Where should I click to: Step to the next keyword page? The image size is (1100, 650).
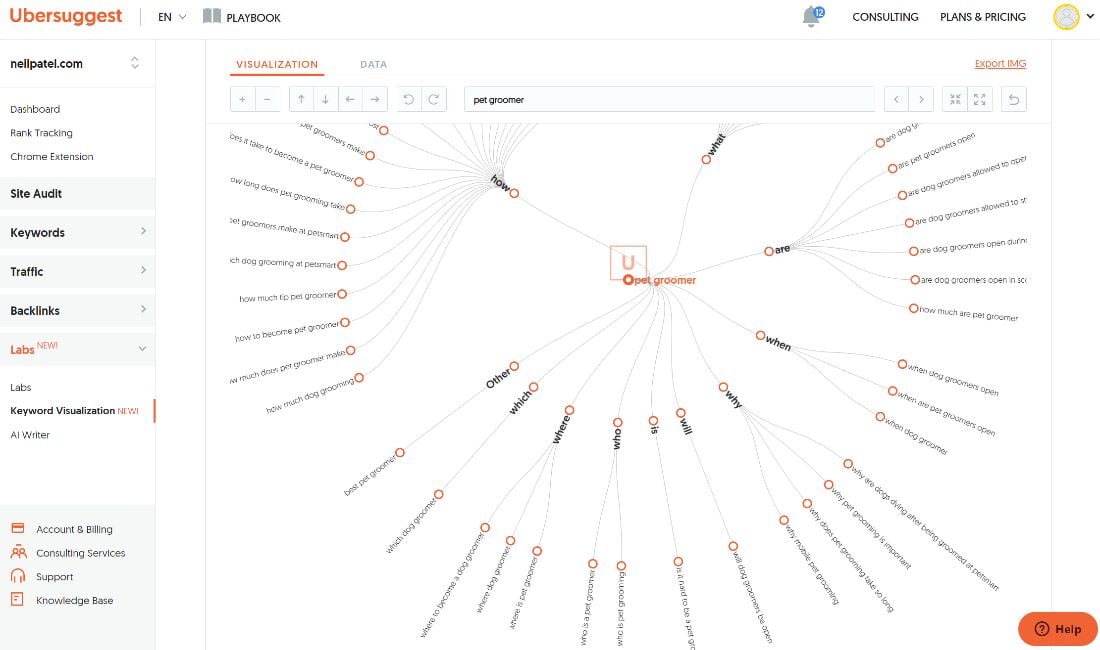pyautogui.click(x=921, y=99)
